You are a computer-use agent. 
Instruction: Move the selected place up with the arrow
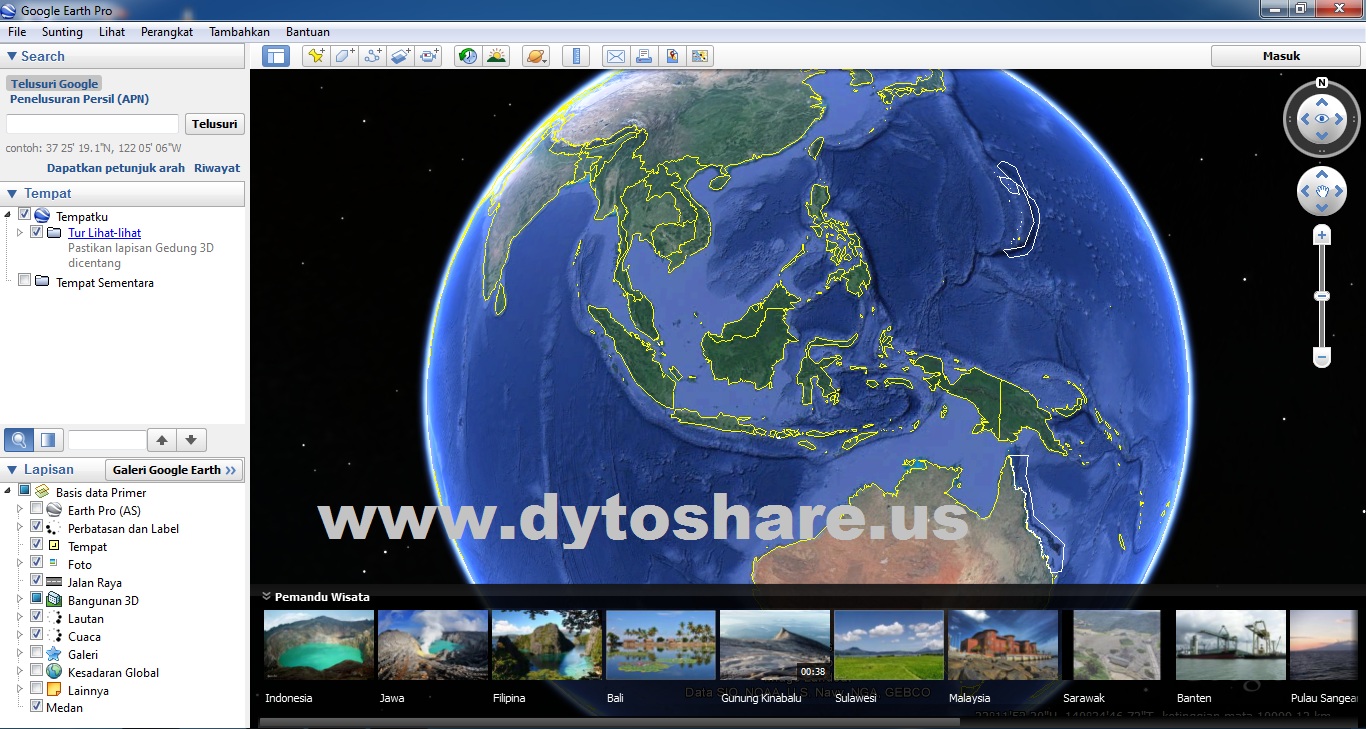162,440
